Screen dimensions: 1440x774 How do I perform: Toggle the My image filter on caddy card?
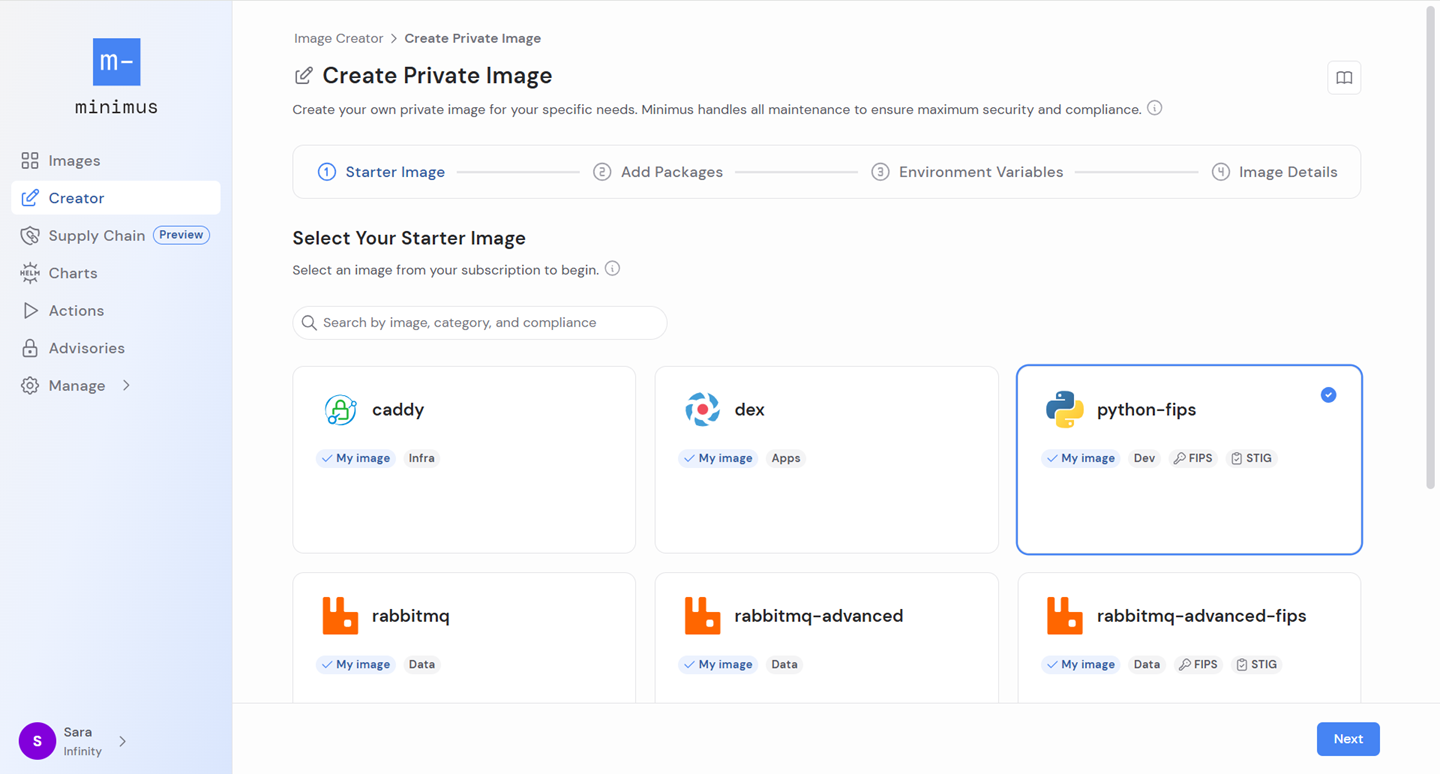(355, 458)
